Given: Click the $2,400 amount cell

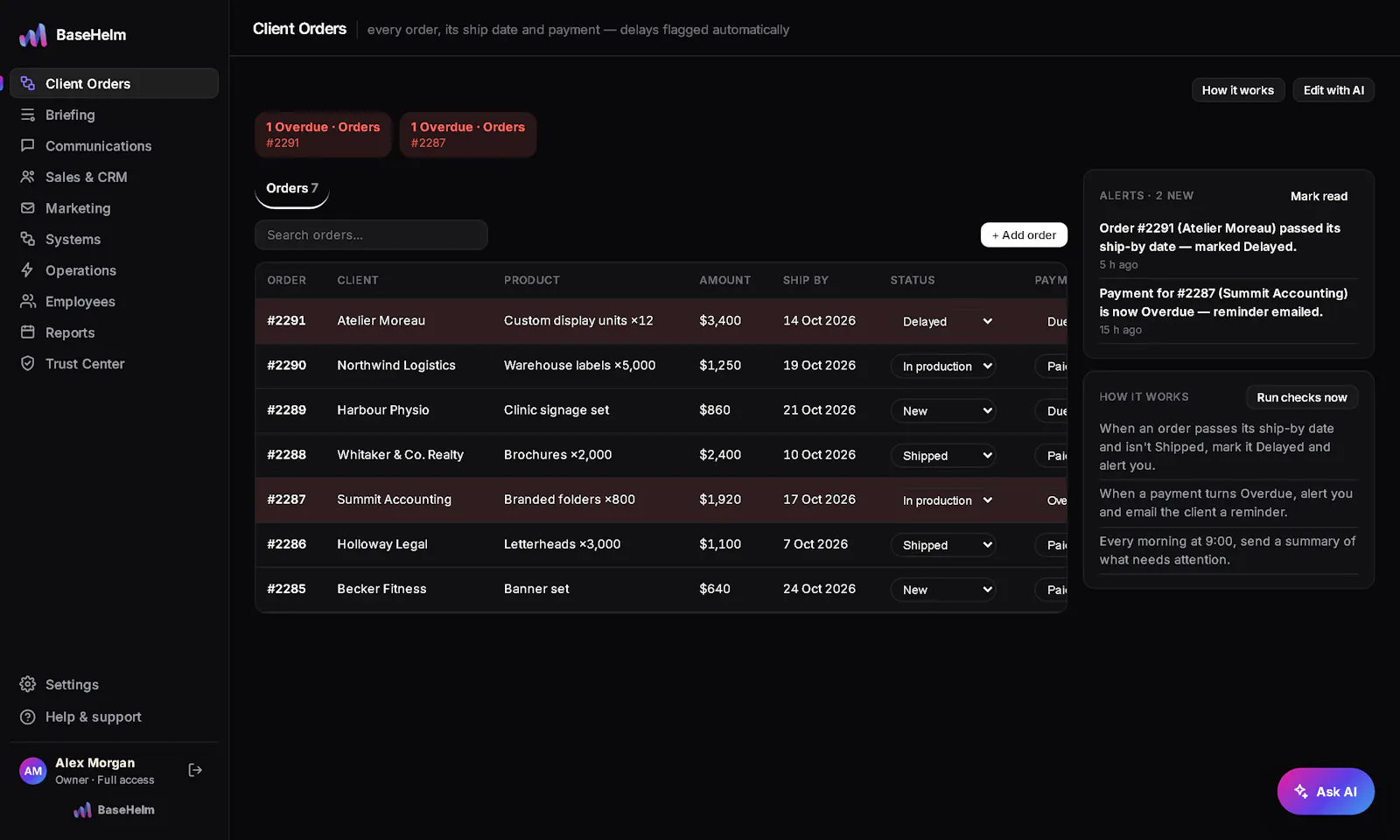Looking at the screenshot, I should click(x=720, y=455).
